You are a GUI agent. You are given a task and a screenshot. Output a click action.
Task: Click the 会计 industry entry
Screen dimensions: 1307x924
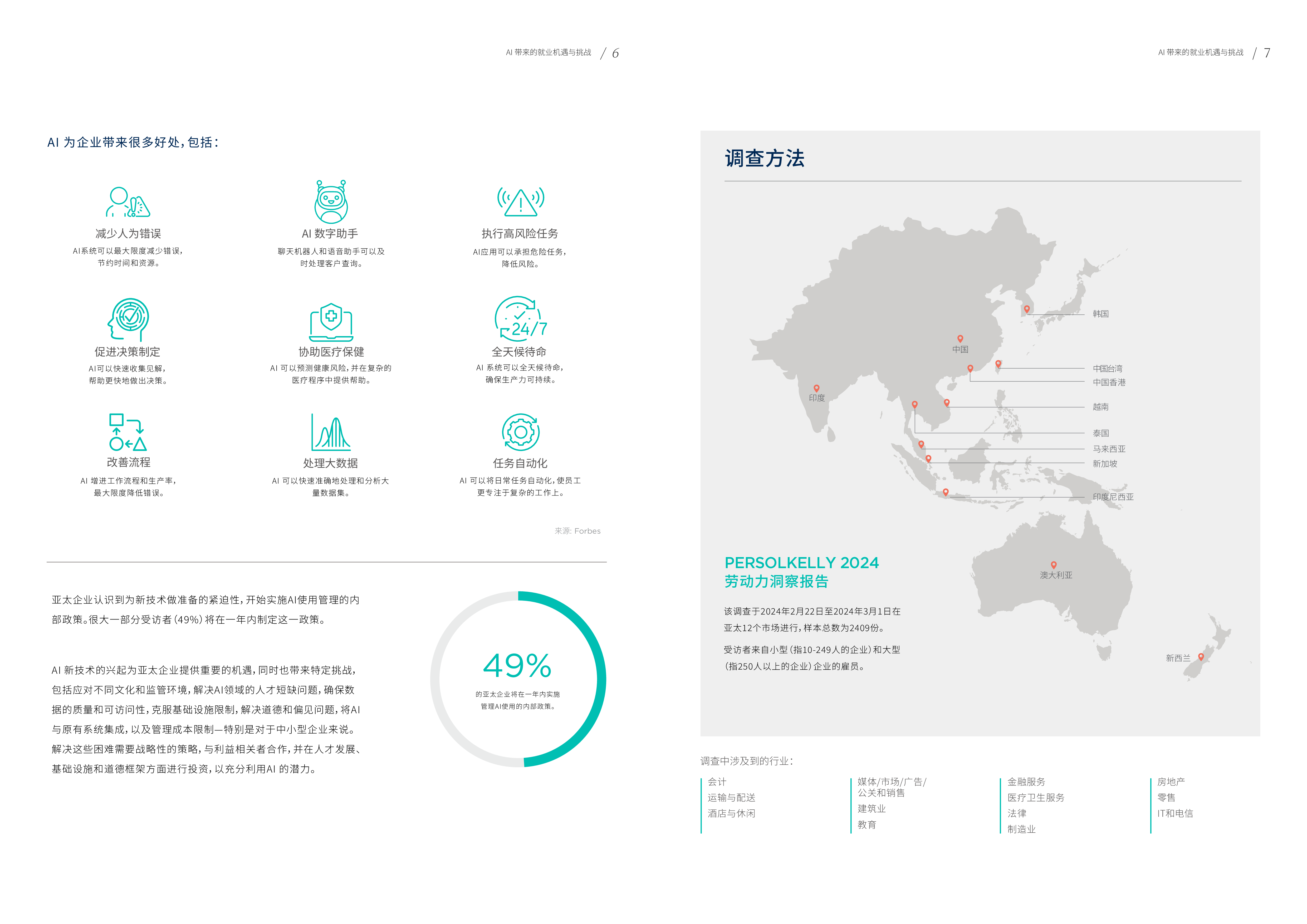717,782
